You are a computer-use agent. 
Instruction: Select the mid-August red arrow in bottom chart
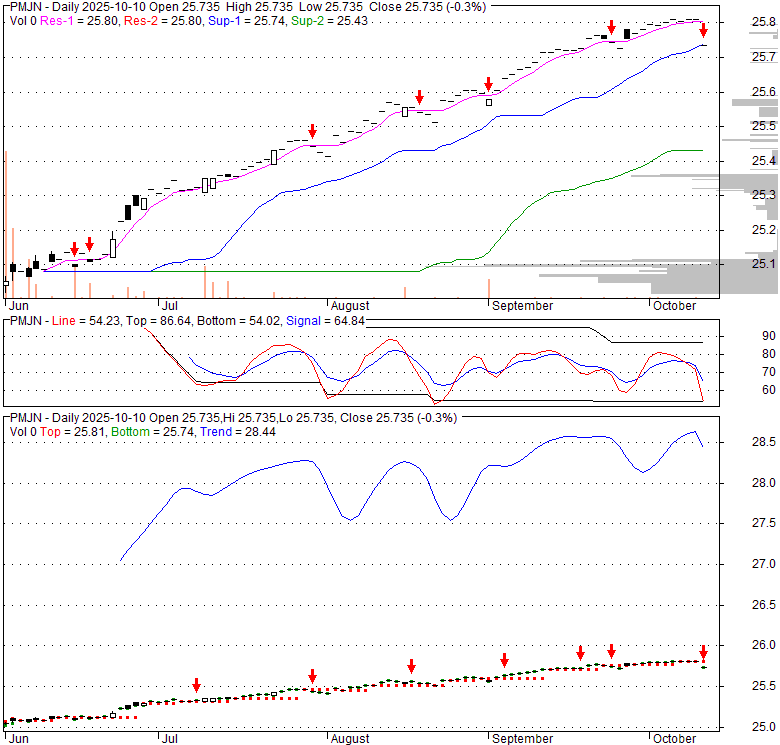coord(411,667)
